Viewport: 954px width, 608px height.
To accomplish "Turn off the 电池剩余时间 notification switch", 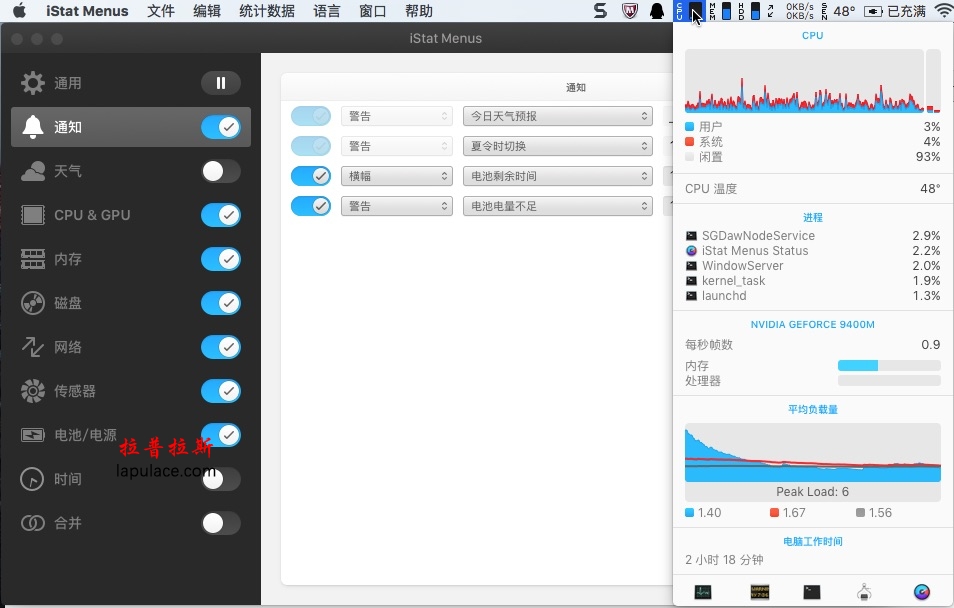I will 311,176.
